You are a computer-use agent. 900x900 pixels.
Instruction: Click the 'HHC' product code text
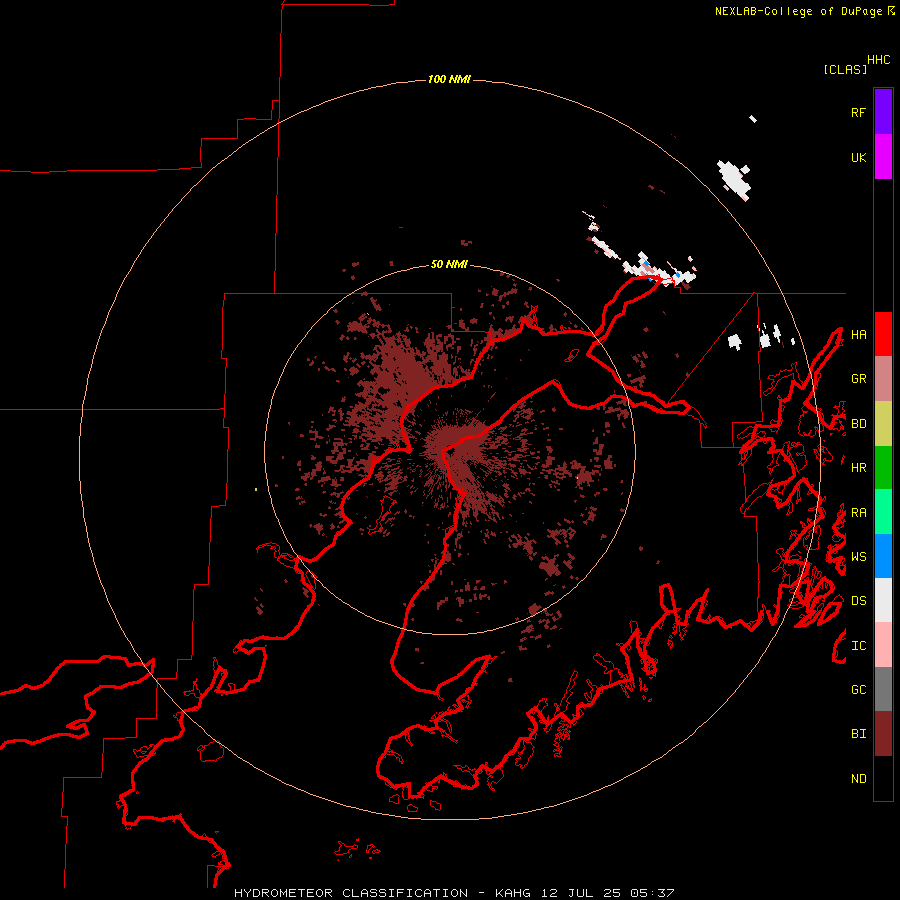click(879, 60)
